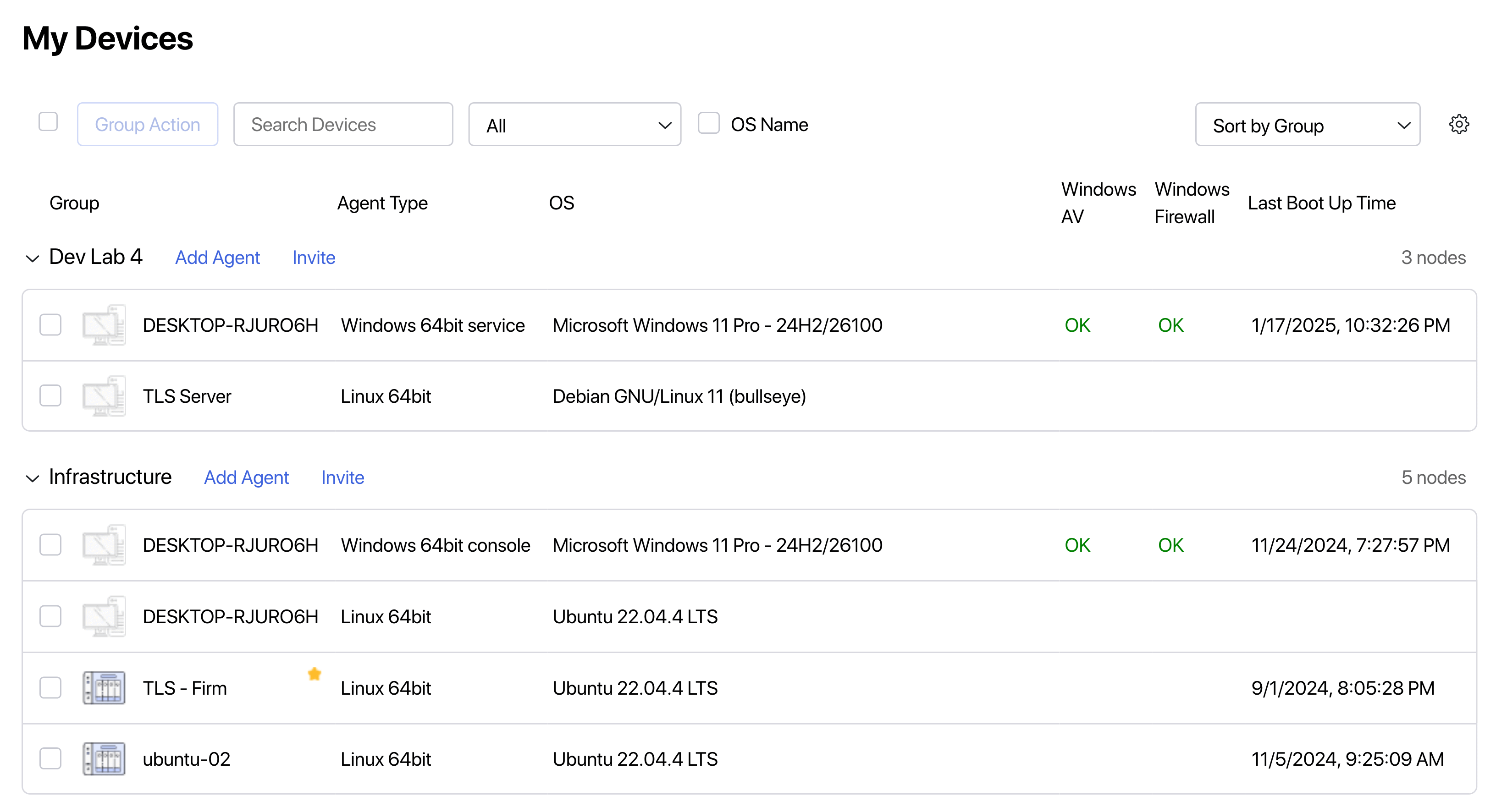This screenshot has width=1485, height=812.
Task: Open the Sort by Group dropdown
Action: pos(1308,125)
